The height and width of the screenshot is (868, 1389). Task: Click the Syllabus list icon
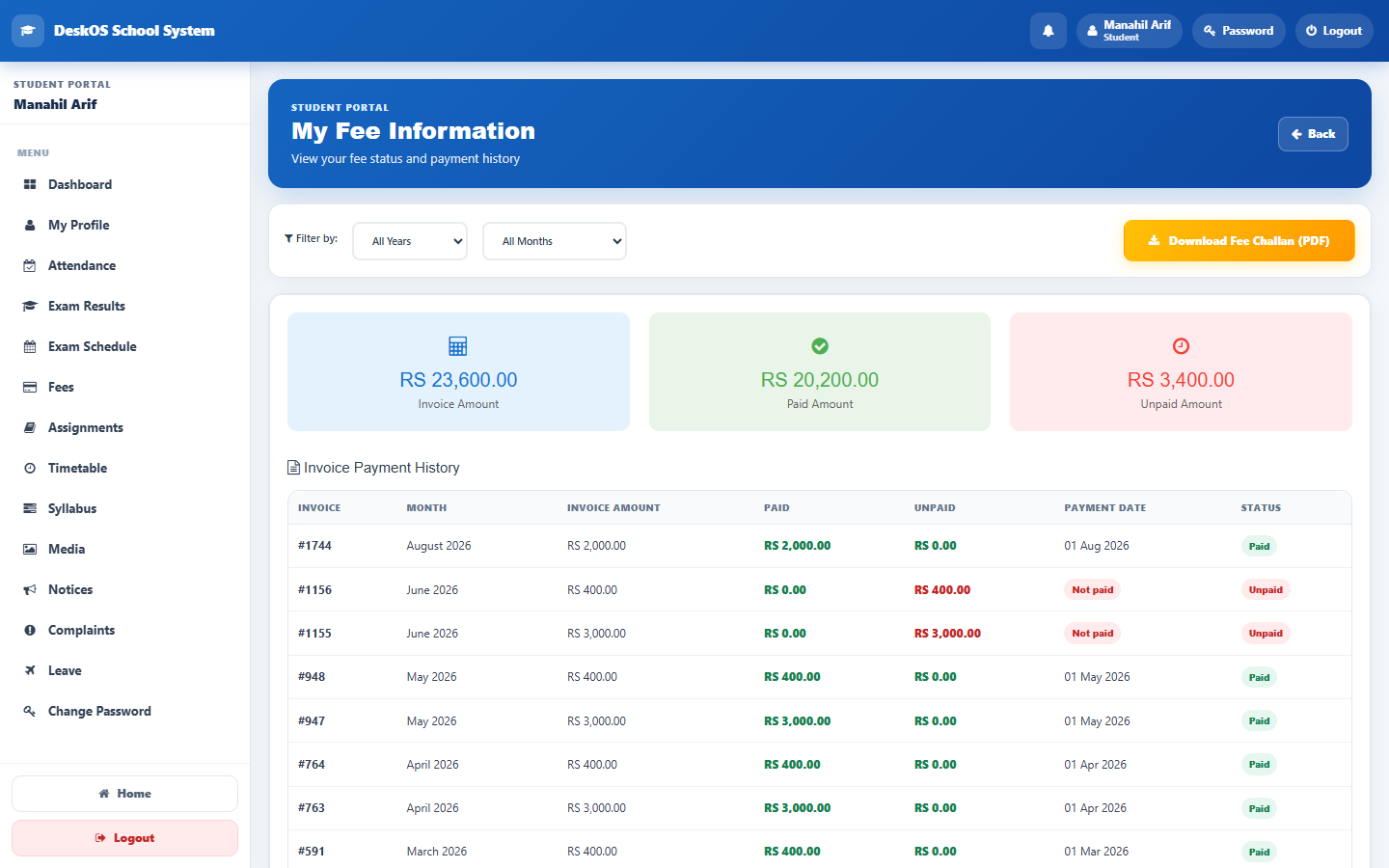[x=30, y=508]
